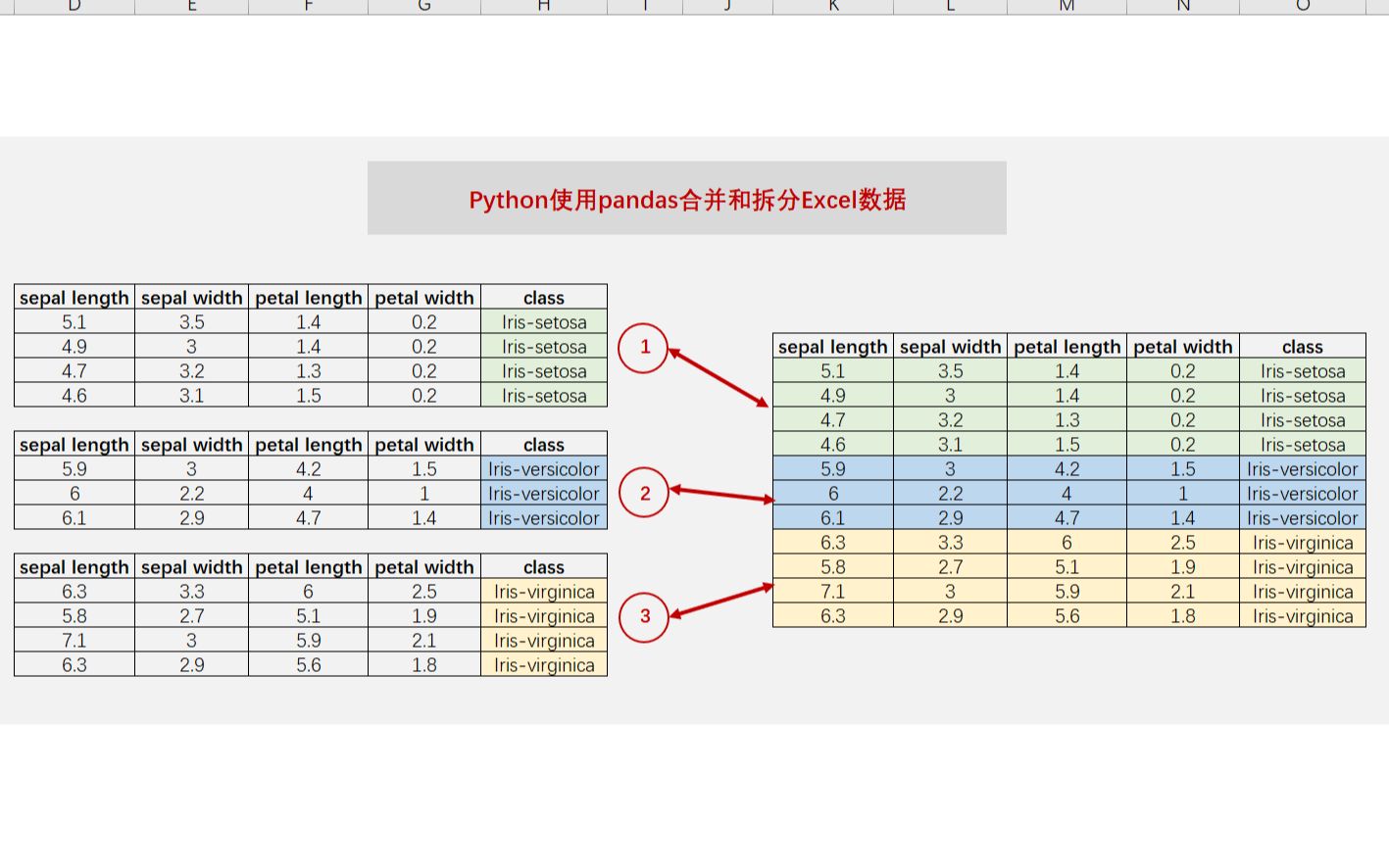The width and height of the screenshot is (1389, 868).
Task: Click cell 3.5 in merged right table
Action: coord(950,370)
